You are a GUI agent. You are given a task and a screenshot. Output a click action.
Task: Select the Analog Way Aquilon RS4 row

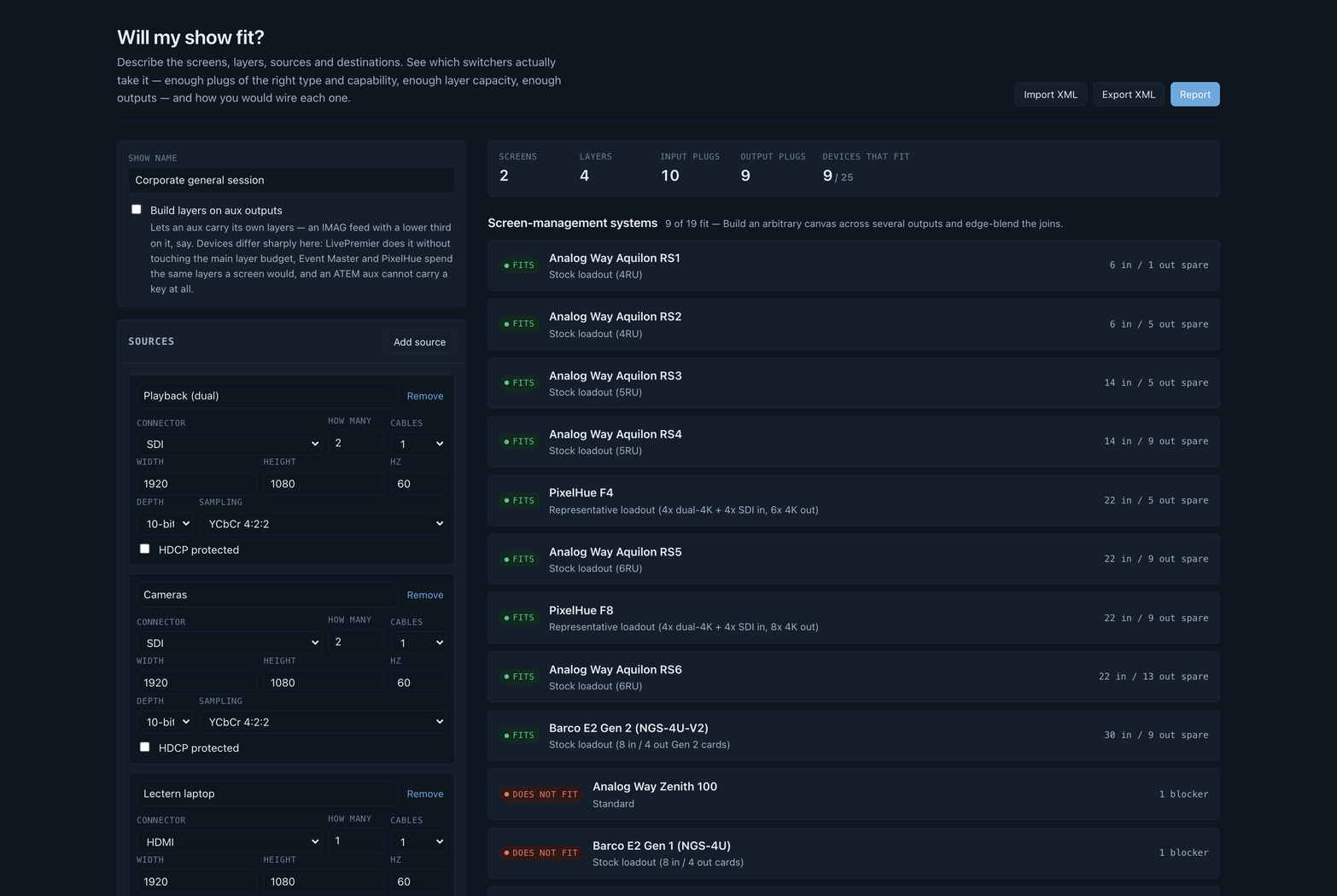tap(854, 441)
